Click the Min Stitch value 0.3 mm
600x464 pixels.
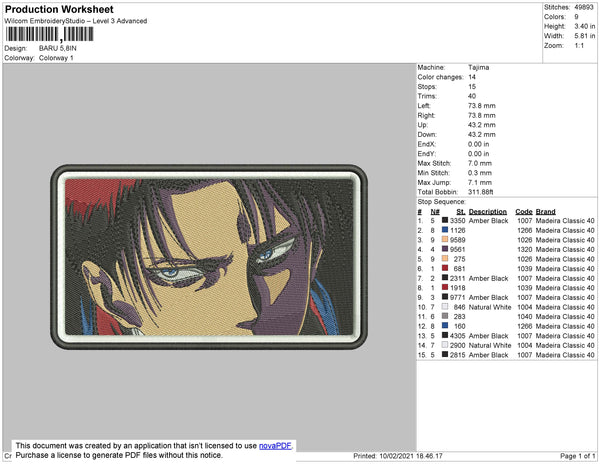point(480,173)
